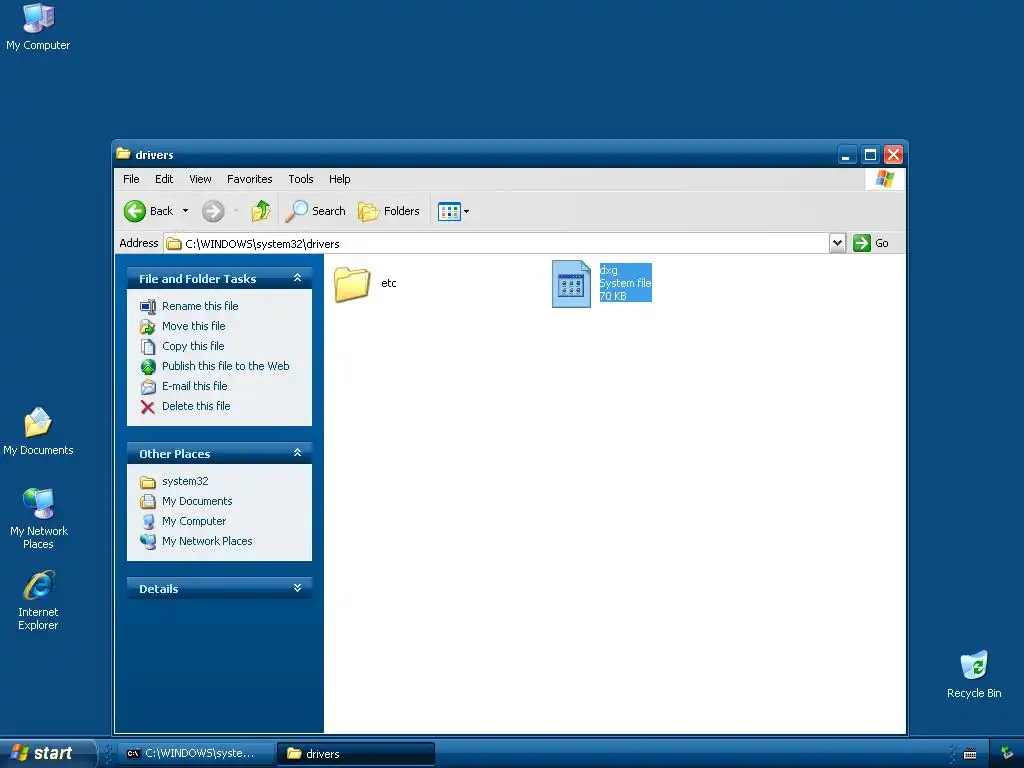1024x768 pixels.
Task: Open My Computer in Other Places
Action: click(x=194, y=521)
